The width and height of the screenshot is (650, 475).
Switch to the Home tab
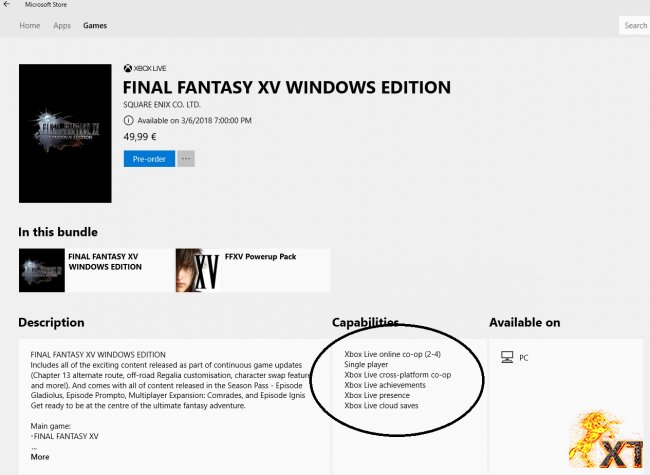tap(30, 25)
